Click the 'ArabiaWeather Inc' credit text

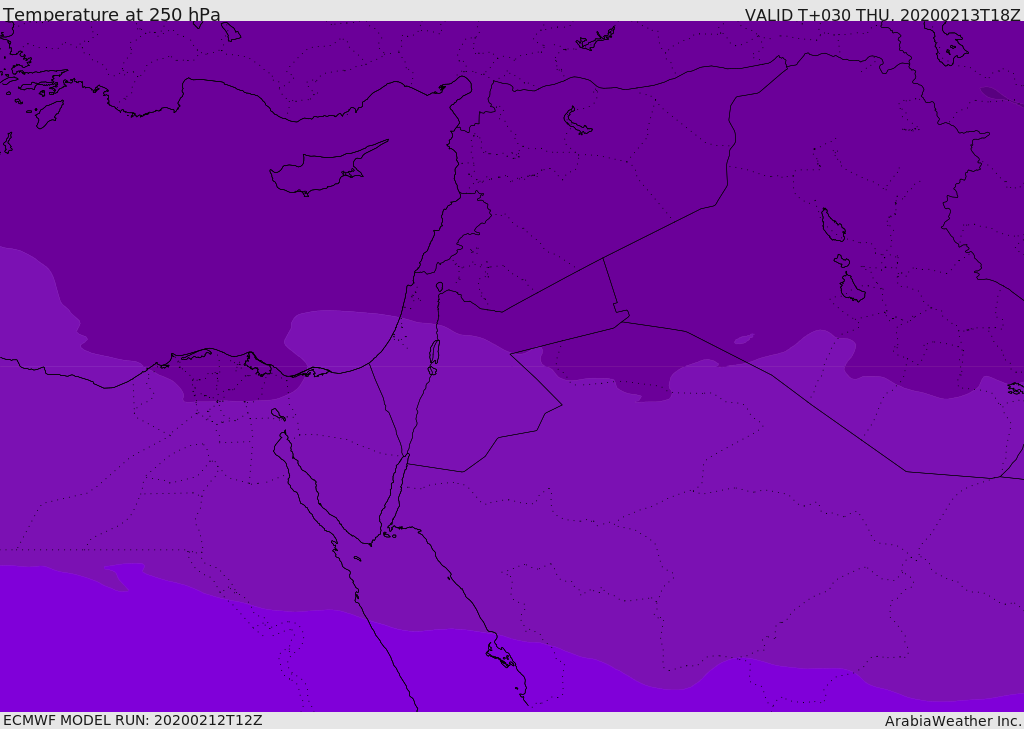(x=952, y=721)
